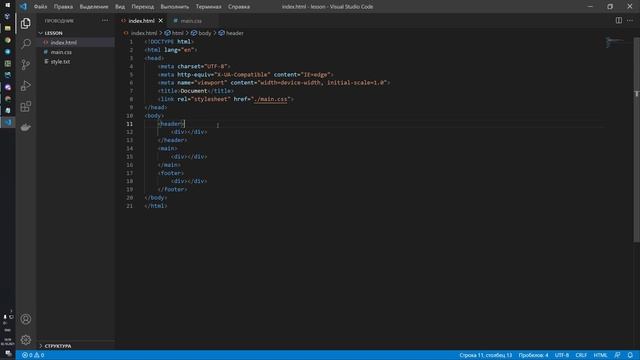The height and width of the screenshot is (360, 640).
Task: Click header in the breadcrumb
Action: click(235, 33)
